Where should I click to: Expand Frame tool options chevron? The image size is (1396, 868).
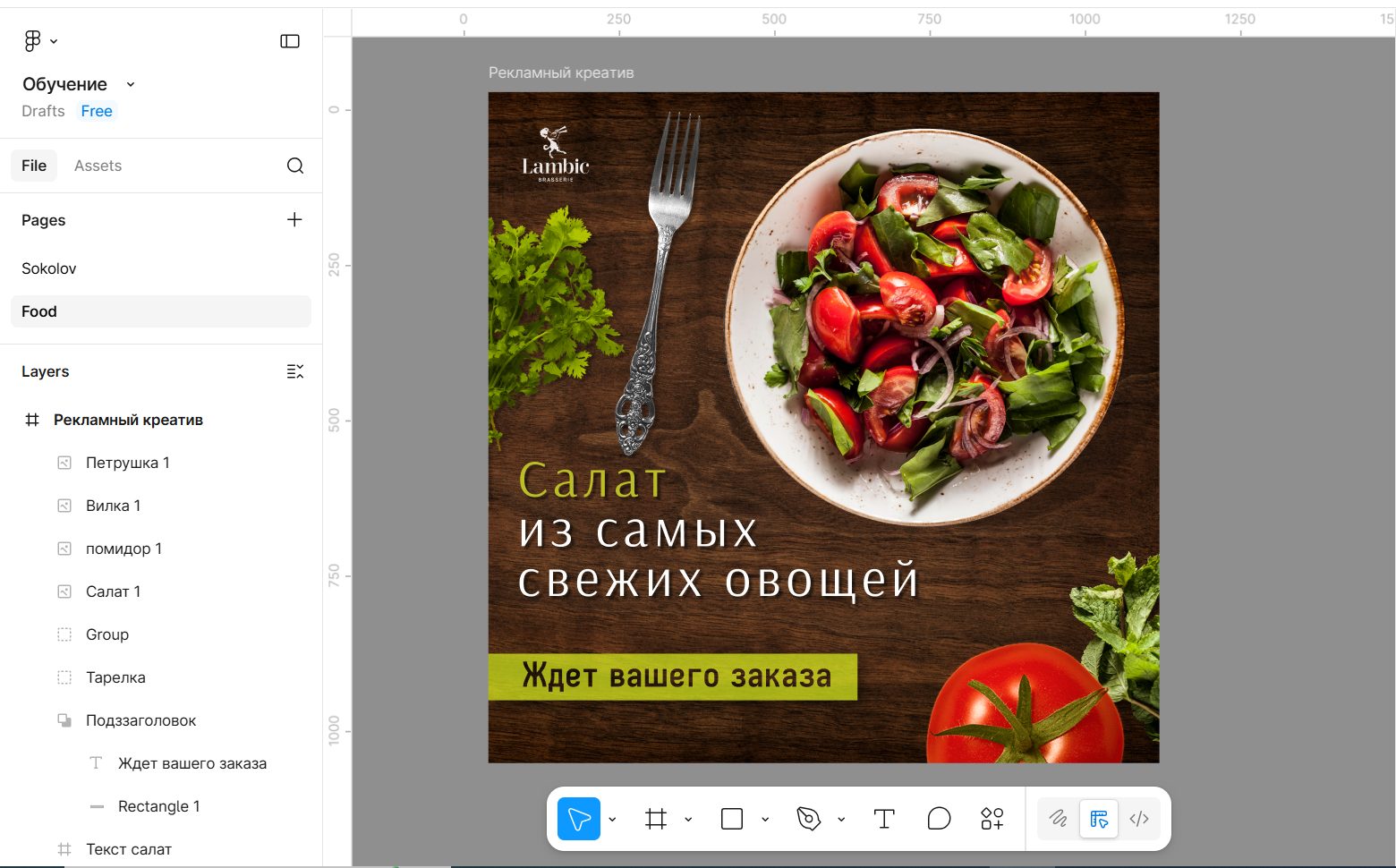[x=688, y=819]
